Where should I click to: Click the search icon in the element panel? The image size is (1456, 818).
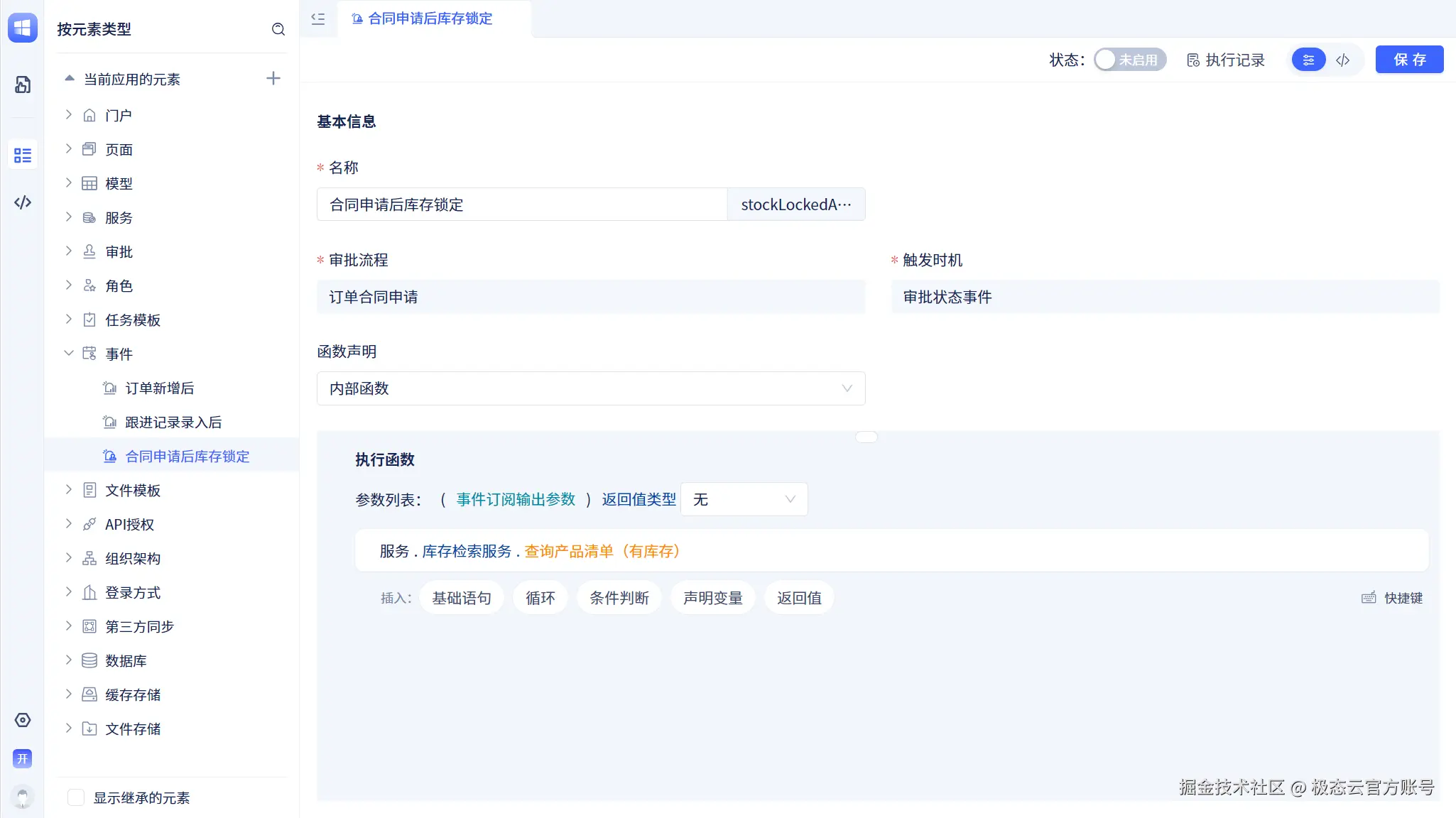click(x=278, y=29)
